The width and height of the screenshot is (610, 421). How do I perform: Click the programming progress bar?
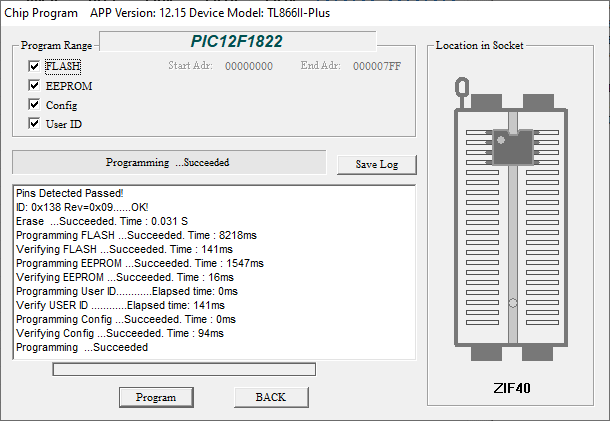[x=184, y=369]
